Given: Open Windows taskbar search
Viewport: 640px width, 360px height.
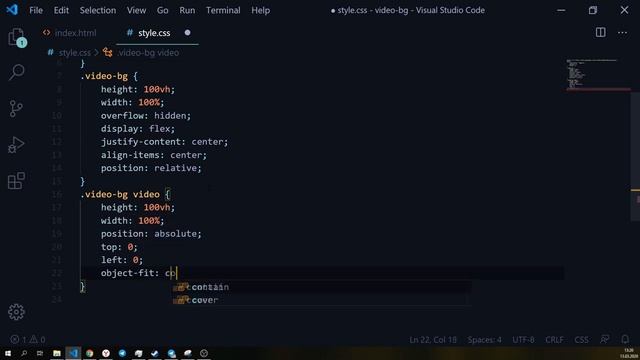Looking at the screenshot, I should 24,353.
